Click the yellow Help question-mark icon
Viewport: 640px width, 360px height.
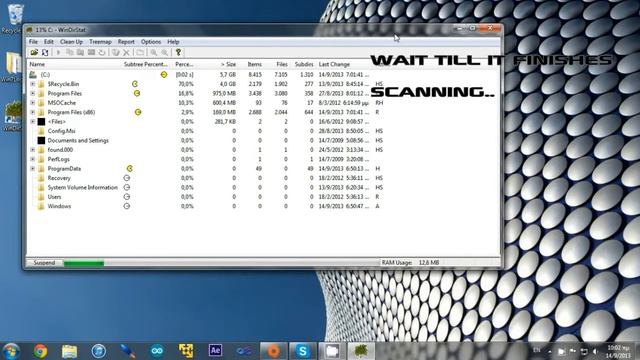(178, 52)
